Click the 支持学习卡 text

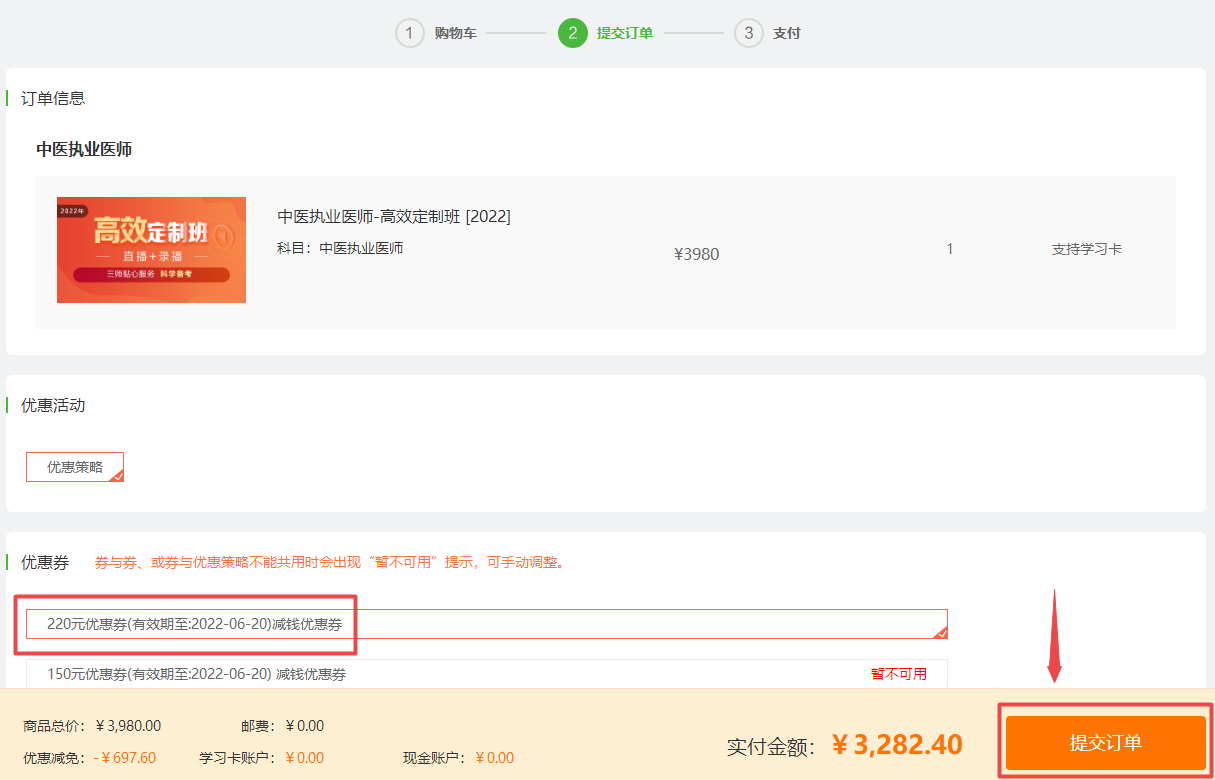[x=1086, y=249]
